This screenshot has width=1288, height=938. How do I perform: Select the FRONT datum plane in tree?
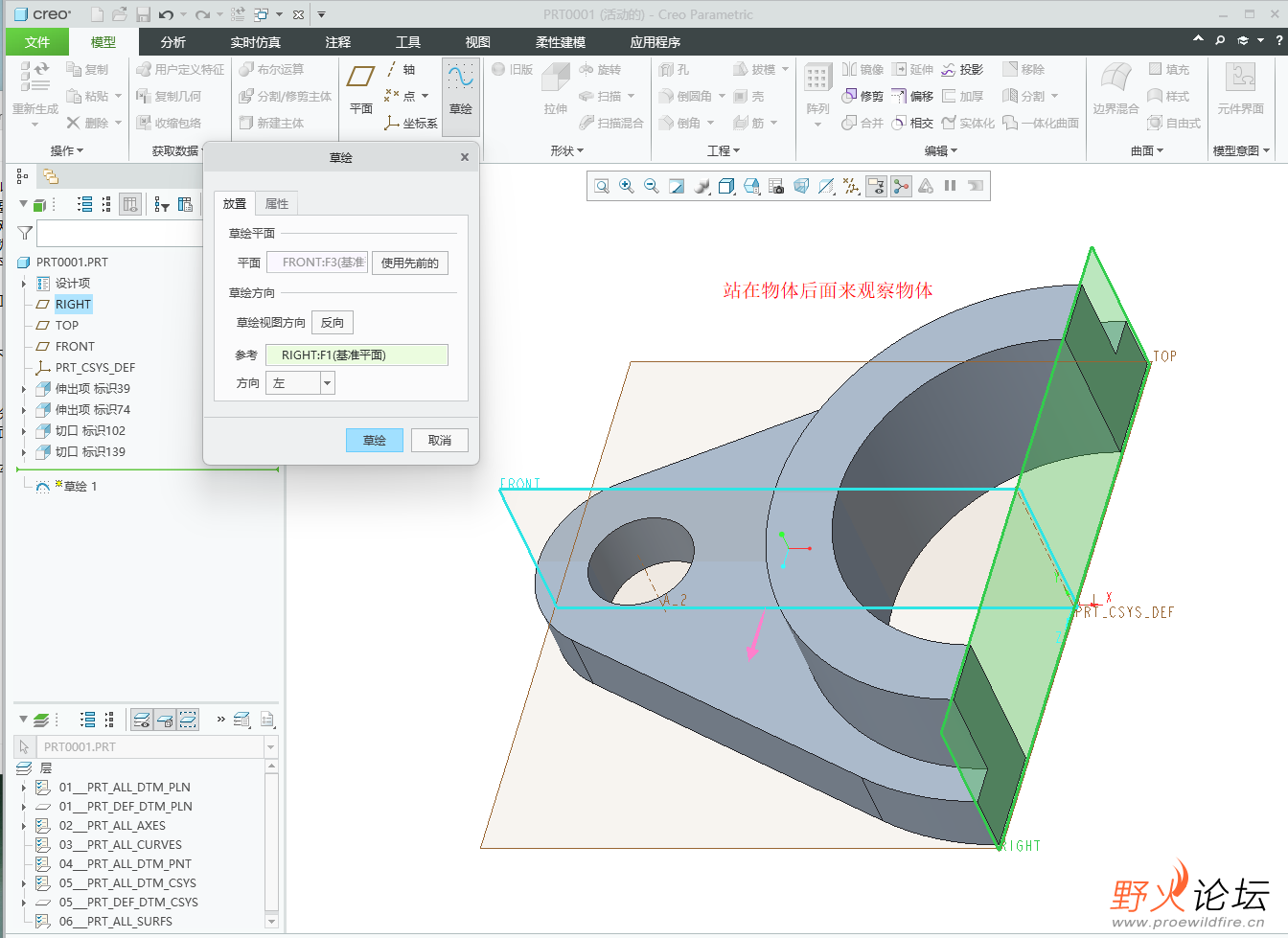click(x=75, y=347)
